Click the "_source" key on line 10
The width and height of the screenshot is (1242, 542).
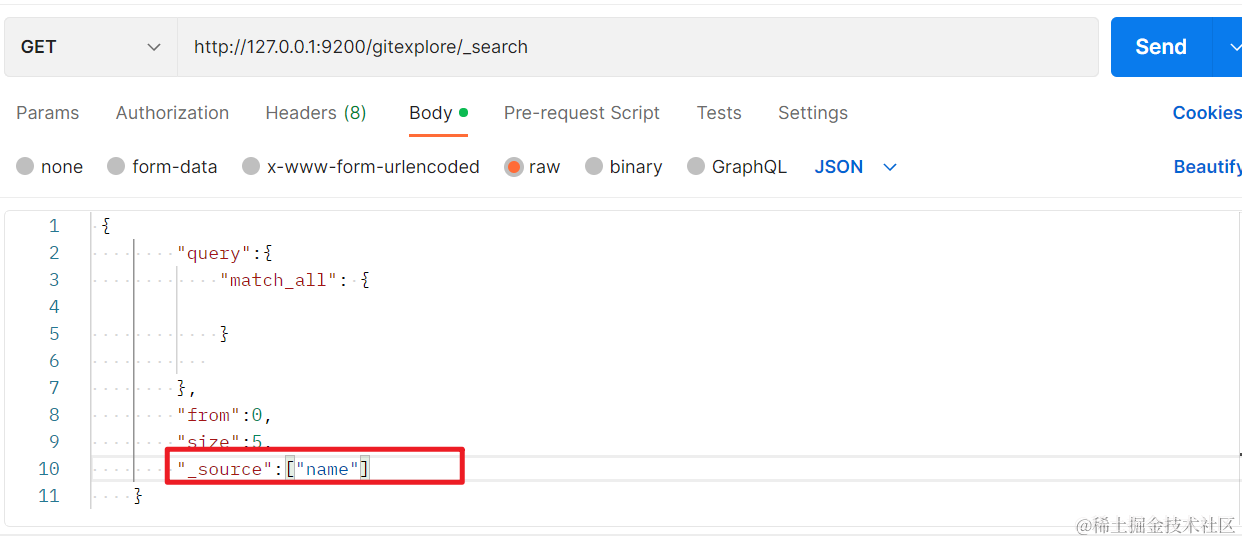click(225, 469)
